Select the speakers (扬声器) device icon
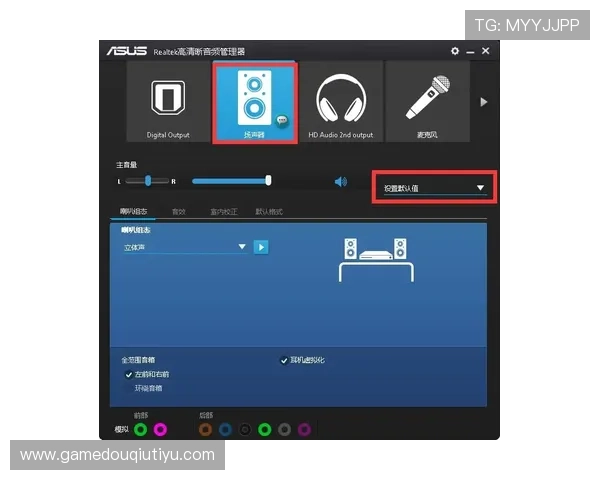Screen dimensions: 600x480 pyautogui.click(x=254, y=101)
